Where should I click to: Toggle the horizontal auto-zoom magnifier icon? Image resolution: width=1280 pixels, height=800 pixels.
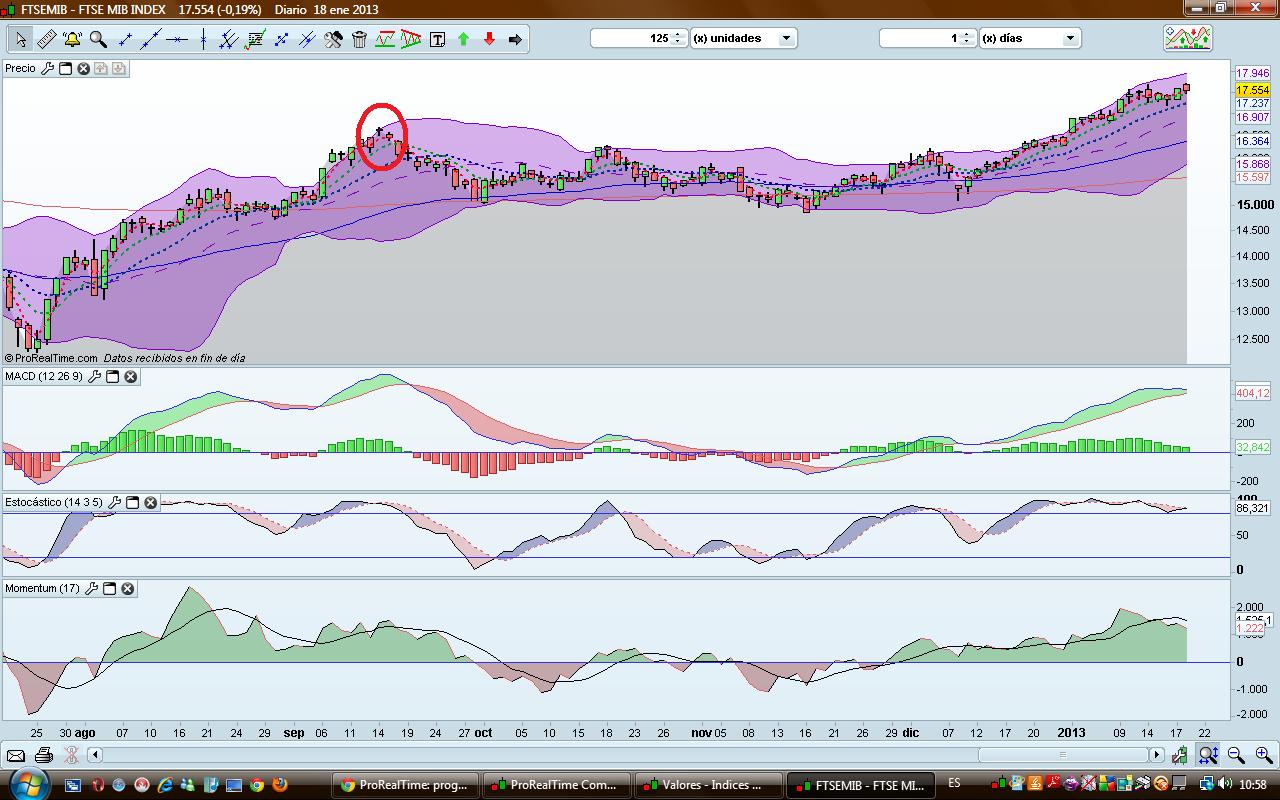click(x=1208, y=755)
